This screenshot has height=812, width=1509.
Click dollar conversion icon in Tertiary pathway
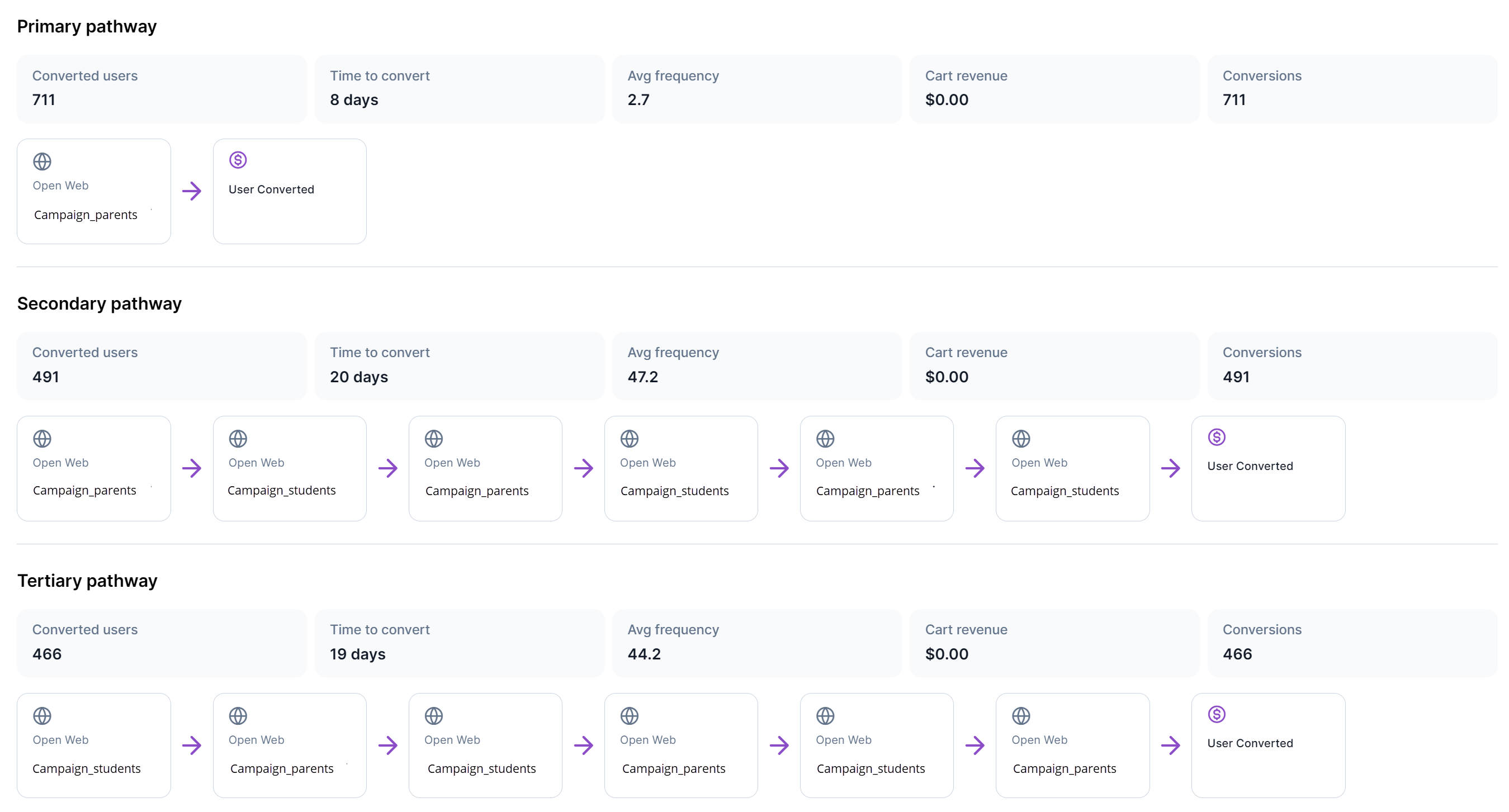pos(1216,714)
